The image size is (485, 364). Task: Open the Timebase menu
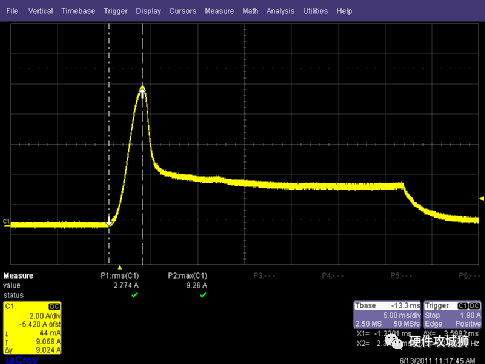point(78,11)
